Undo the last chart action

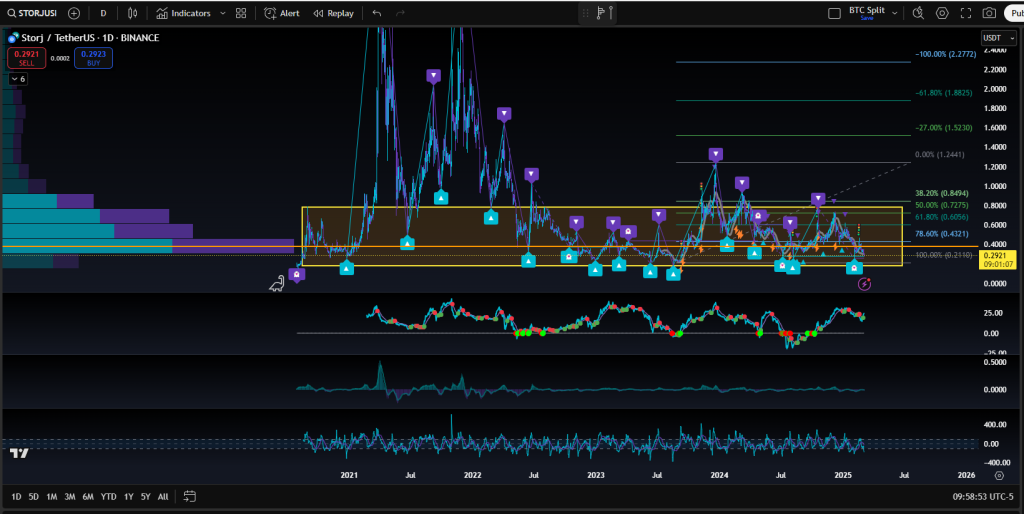376,13
